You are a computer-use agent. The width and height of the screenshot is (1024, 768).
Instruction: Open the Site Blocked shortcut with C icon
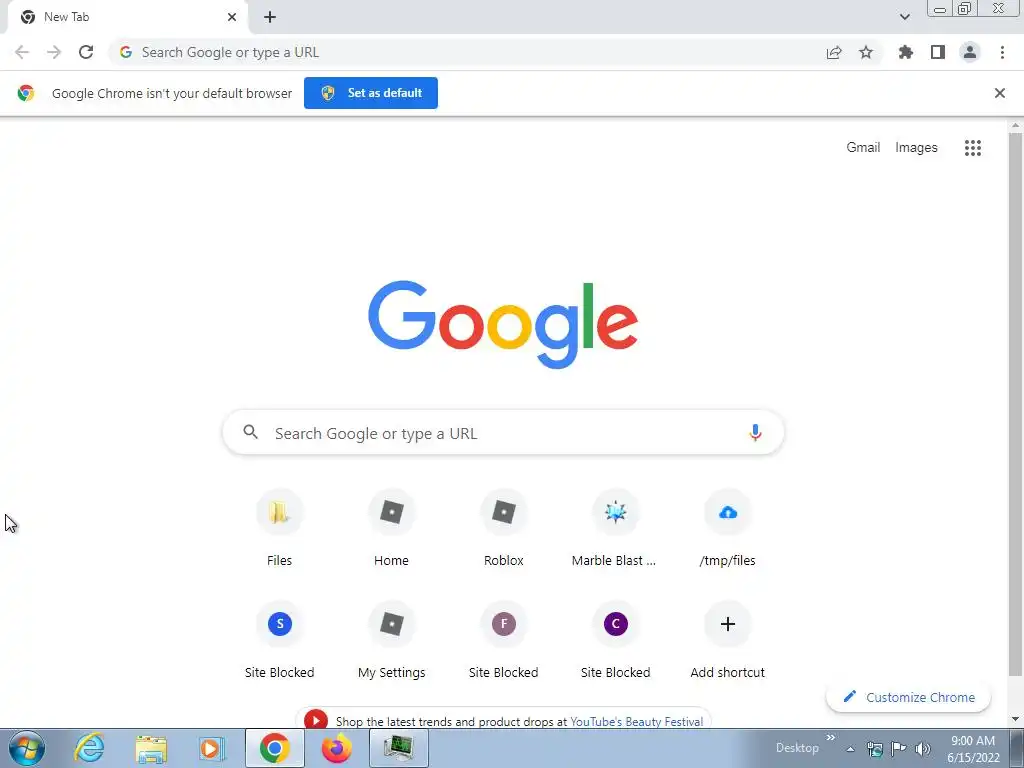tap(615, 641)
